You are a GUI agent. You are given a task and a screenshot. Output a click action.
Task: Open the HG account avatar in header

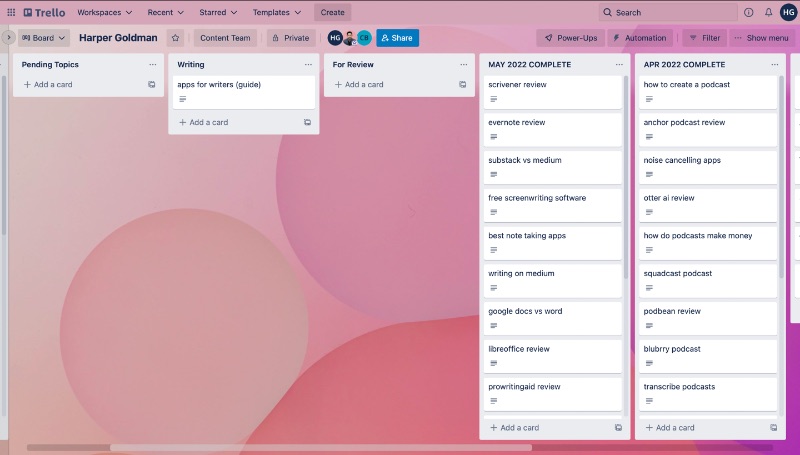(789, 12)
